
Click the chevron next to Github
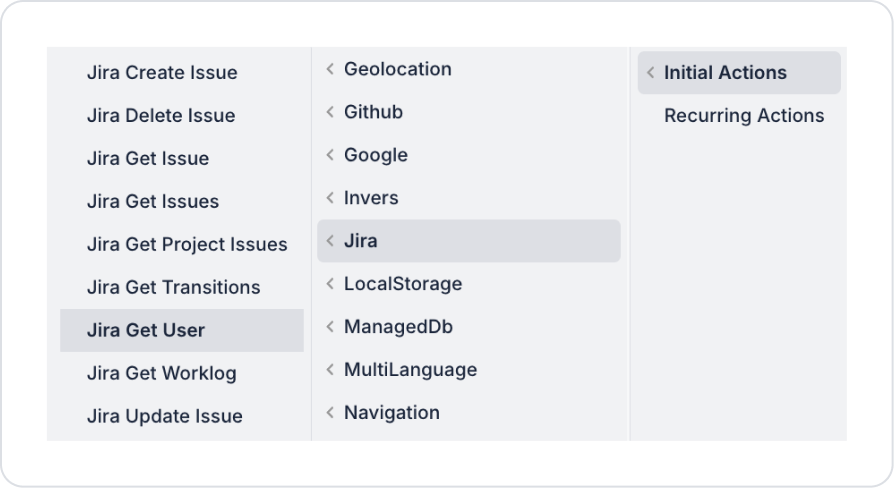330,113
